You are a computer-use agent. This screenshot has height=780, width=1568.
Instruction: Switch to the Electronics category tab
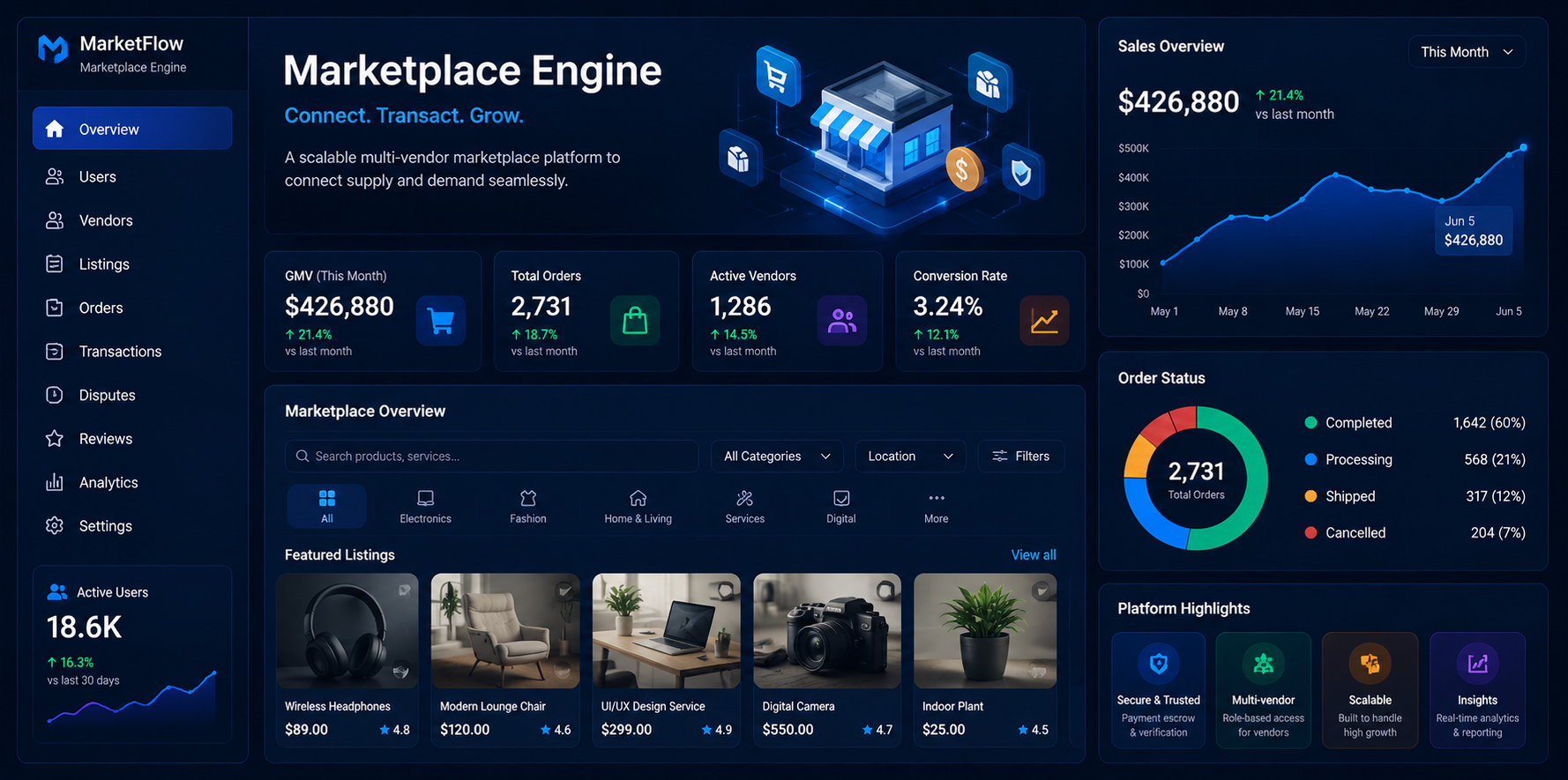point(426,507)
